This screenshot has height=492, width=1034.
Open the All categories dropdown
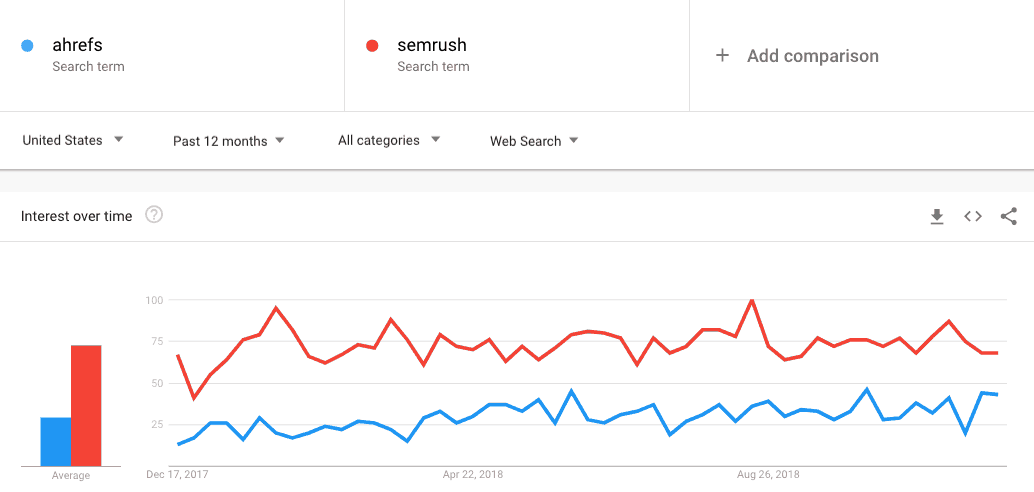coord(388,140)
